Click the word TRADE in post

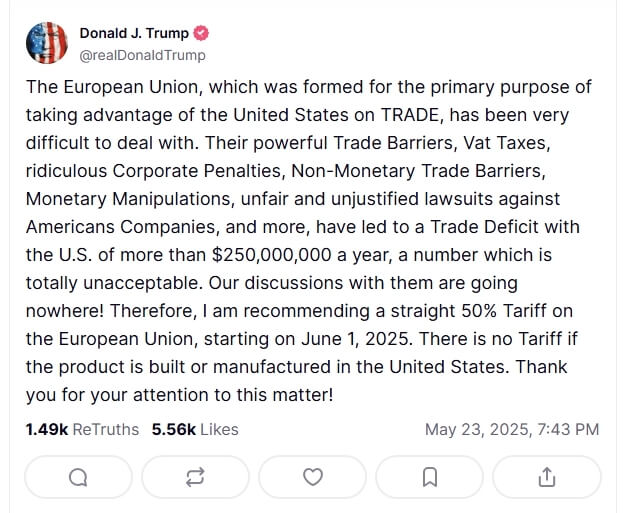[x=410, y=115]
